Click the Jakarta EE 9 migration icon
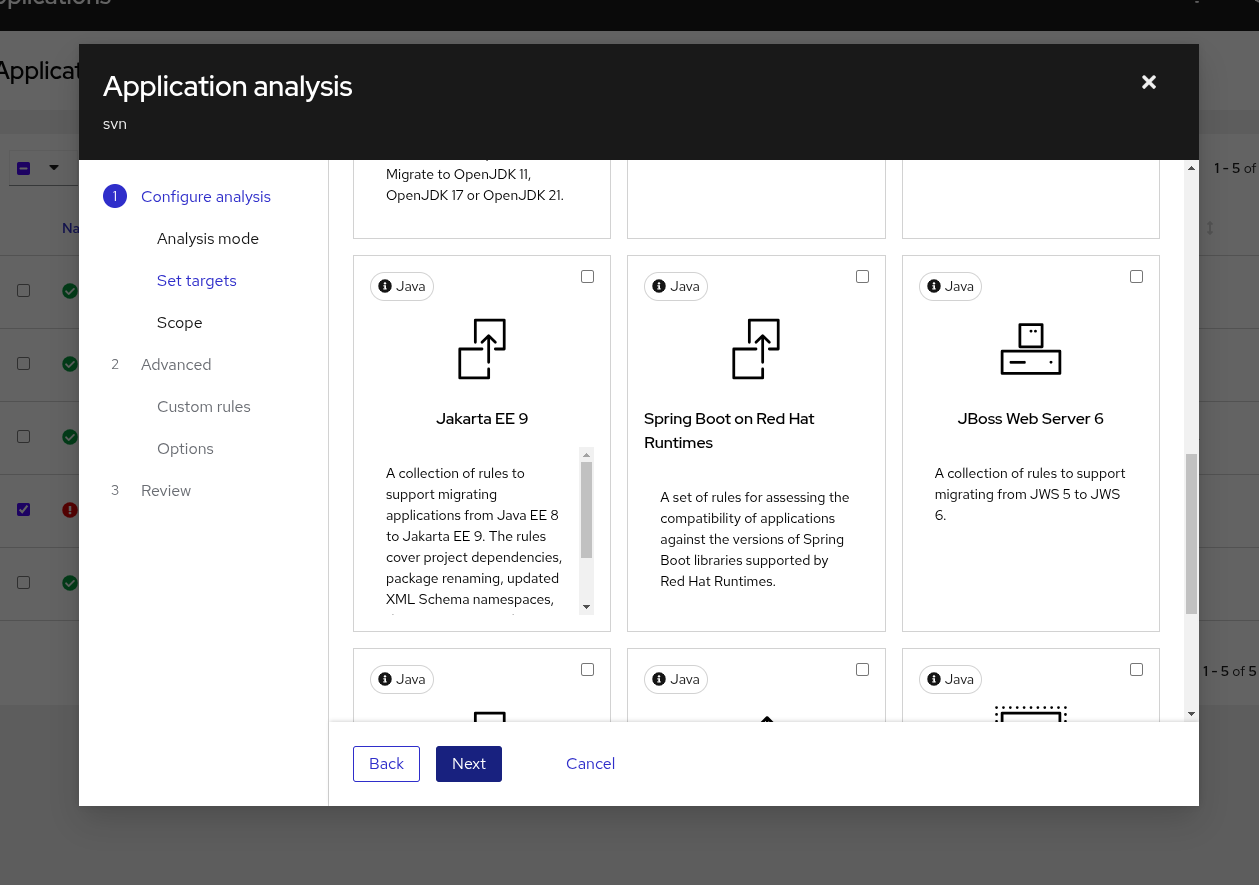1259x885 pixels. [x=482, y=349]
